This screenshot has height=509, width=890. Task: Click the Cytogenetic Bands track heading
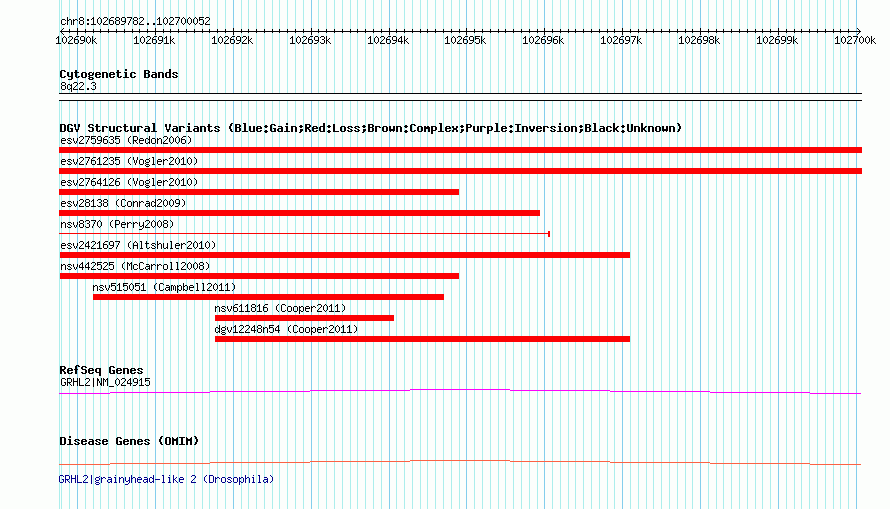click(x=119, y=74)
